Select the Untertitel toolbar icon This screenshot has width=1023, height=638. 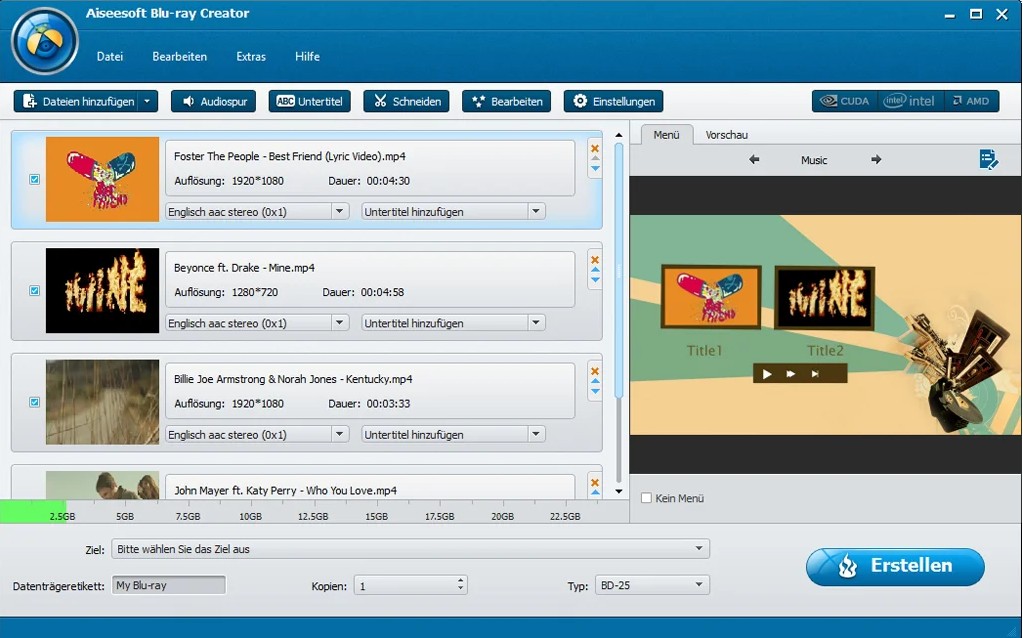click(309, 101)
